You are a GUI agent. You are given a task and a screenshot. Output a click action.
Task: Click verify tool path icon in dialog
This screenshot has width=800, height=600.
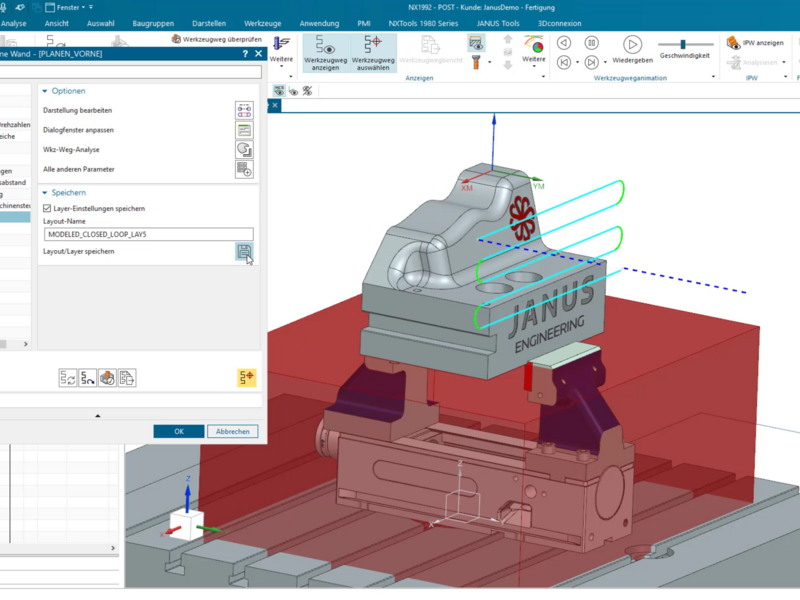tap(107, 378)
